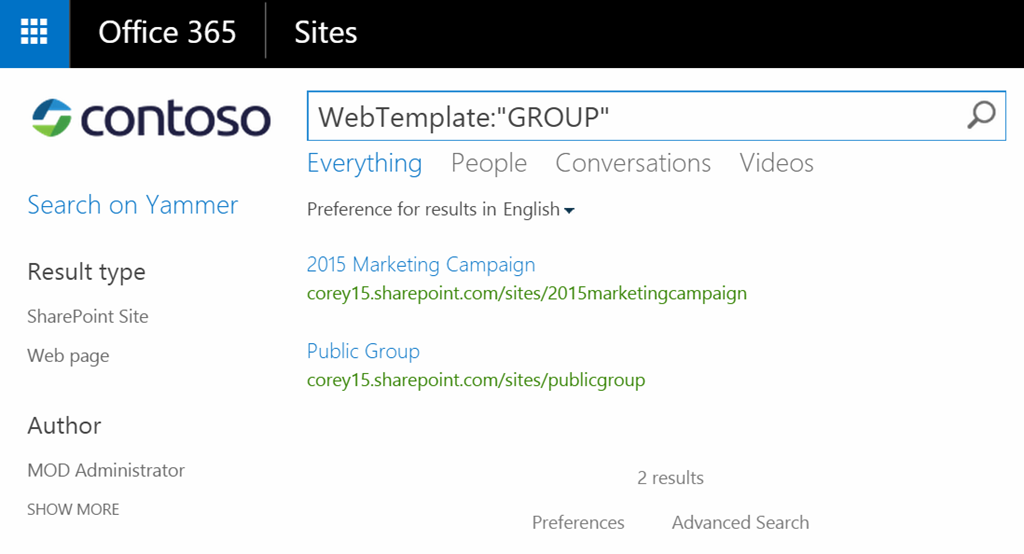Open the Public Group result title
The height and width of the screenshot is (554, 1024).
coord(363,351)
